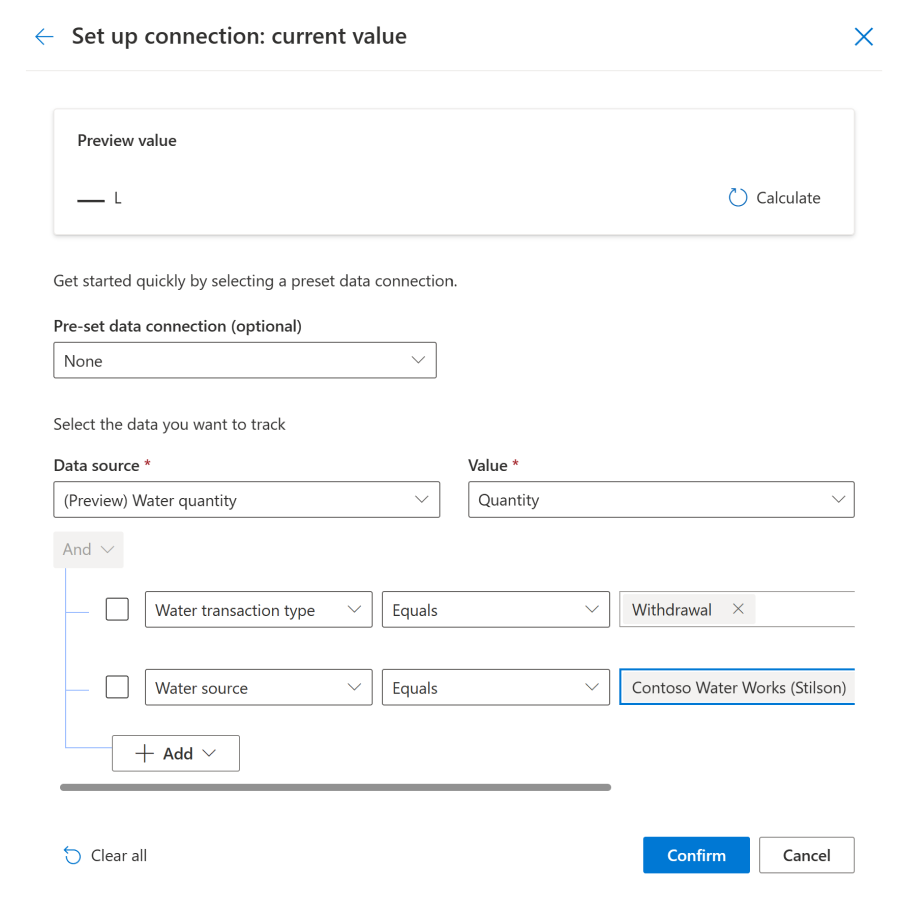The image size is (900, 911).
Task: Open the Value dropdown showing Quantity
Action: pyautogui.click(x=839, y=499)
